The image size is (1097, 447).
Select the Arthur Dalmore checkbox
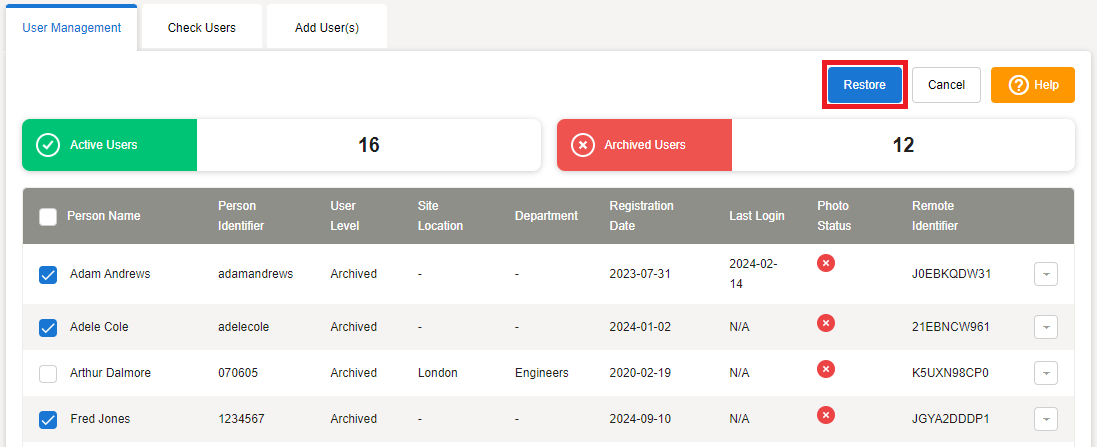48,373
